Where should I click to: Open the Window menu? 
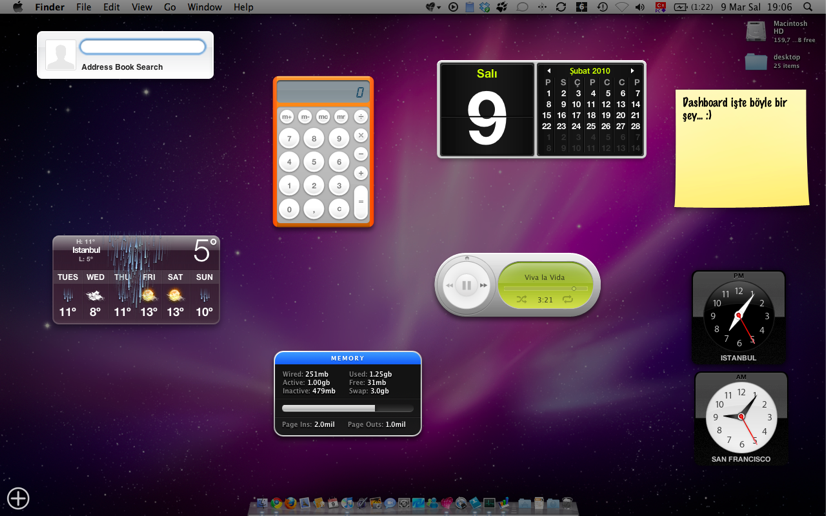coord(204,7)
